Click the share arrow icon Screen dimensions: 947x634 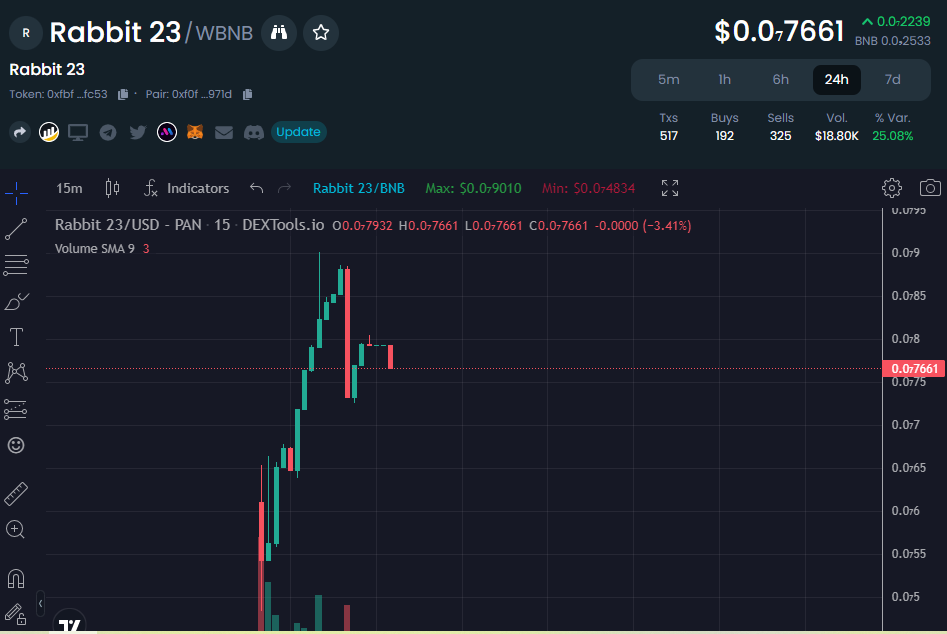(x=20, y=132)
